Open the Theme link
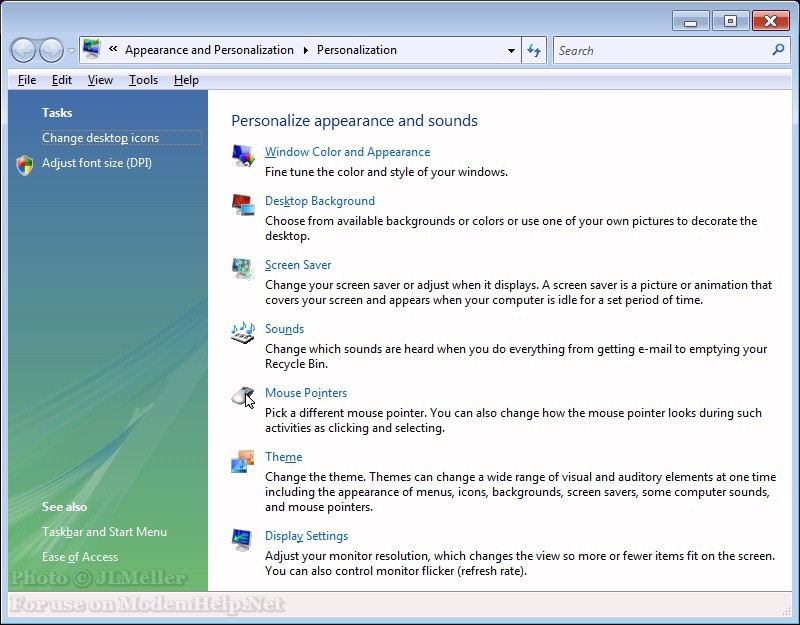This screenshot has width=800, height=625. point(284,457)
